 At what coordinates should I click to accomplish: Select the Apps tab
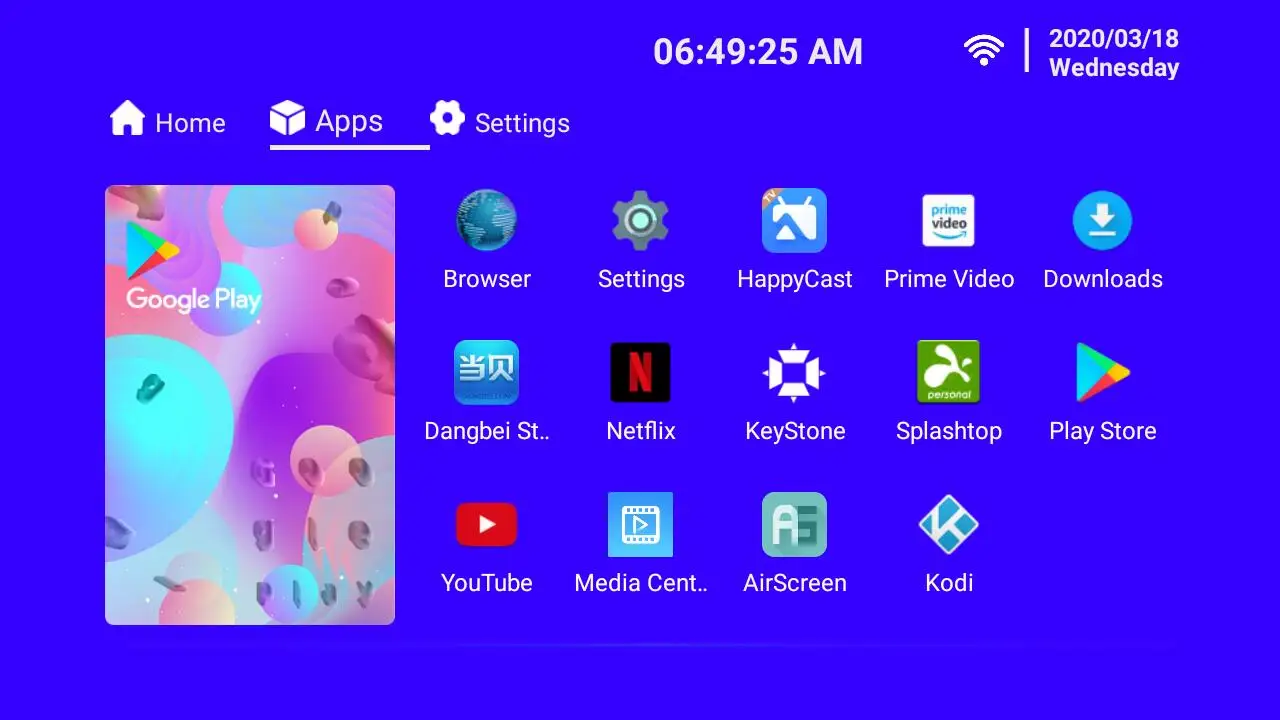[x=327, y=120]
